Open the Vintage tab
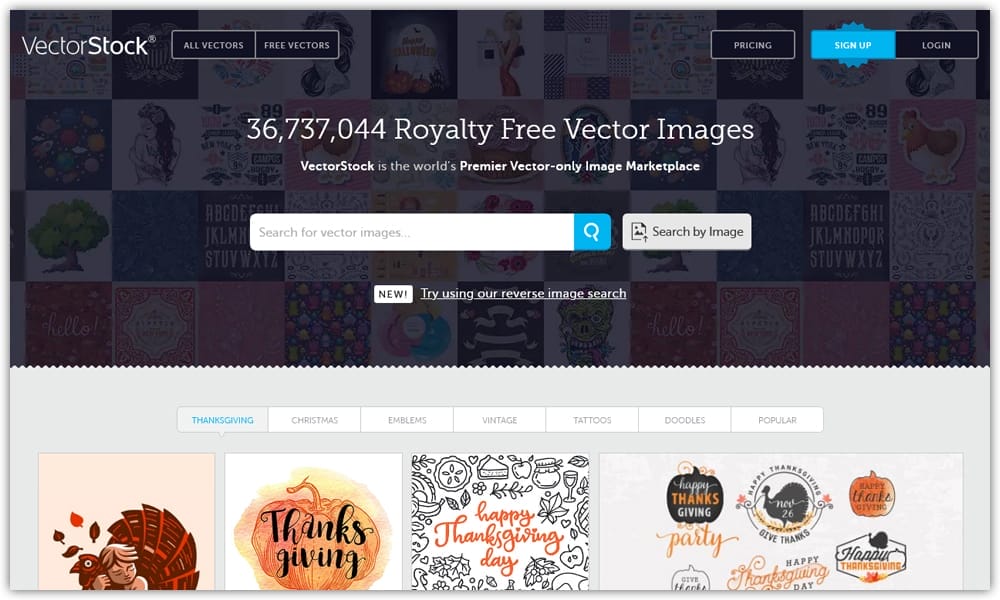 pyautogui.click(x=499, y=420)
